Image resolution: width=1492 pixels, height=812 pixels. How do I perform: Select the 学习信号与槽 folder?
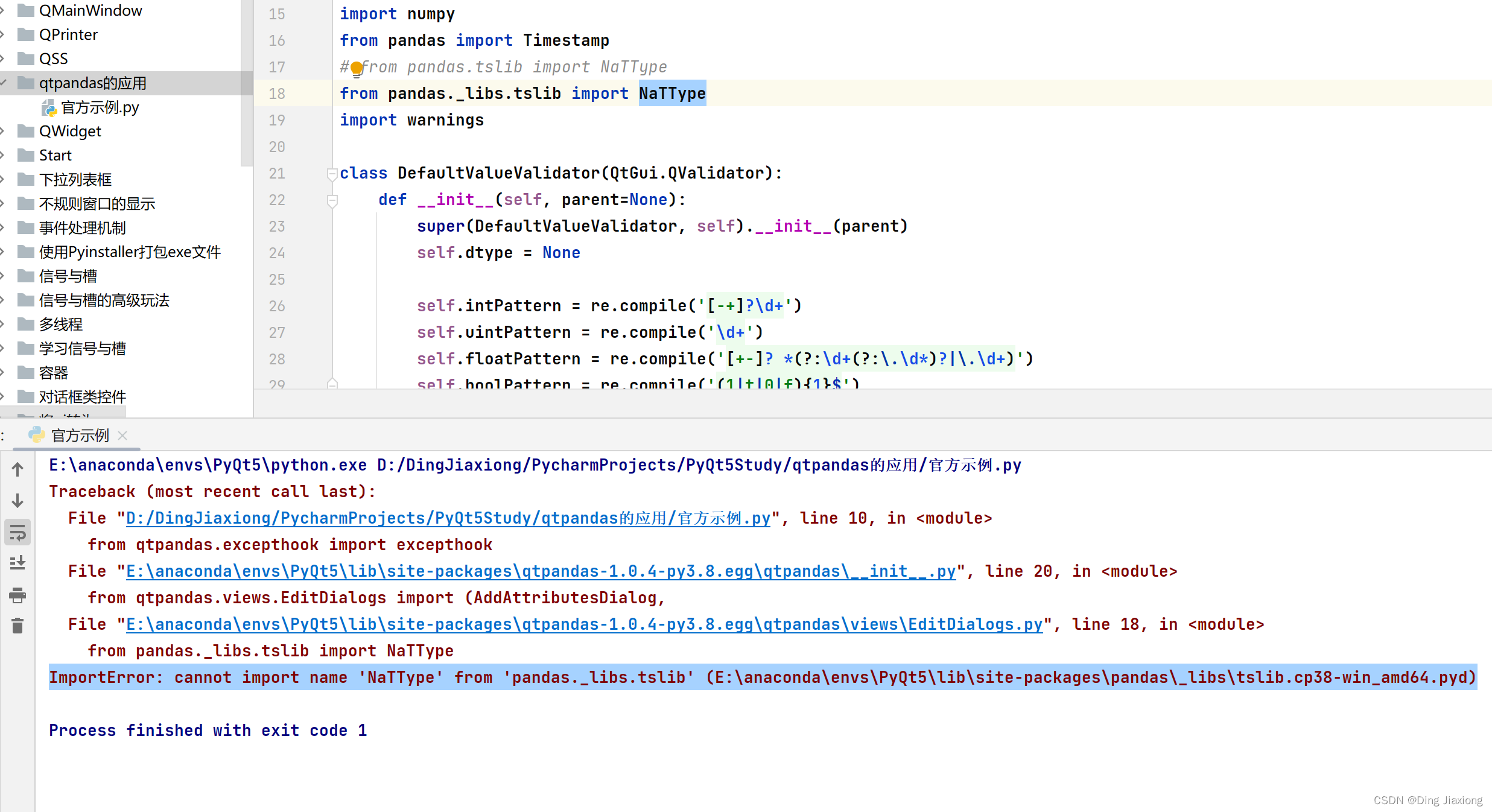(72, 348)
